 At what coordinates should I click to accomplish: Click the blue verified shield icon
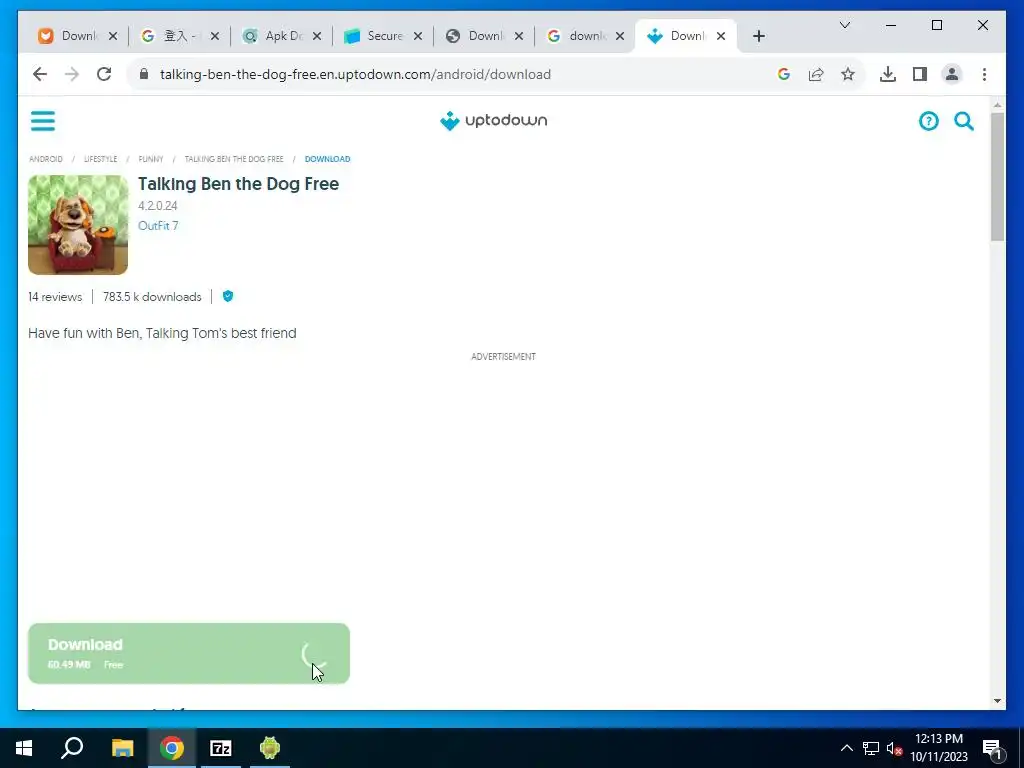coord(228,296)
